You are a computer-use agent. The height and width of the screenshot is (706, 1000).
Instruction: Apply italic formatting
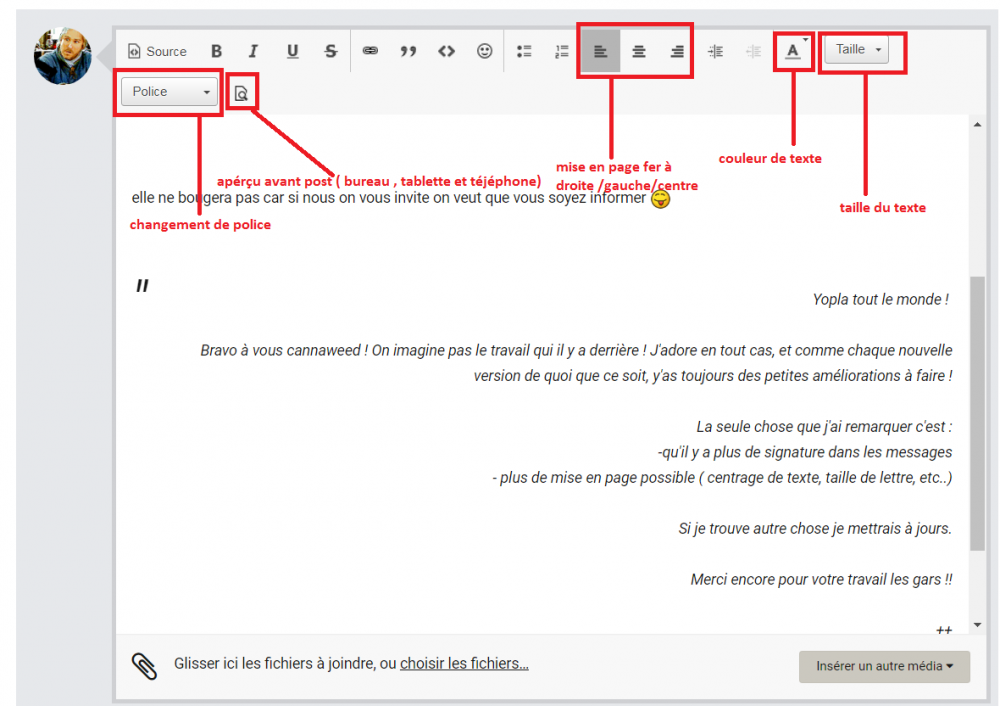pos(253,51)
